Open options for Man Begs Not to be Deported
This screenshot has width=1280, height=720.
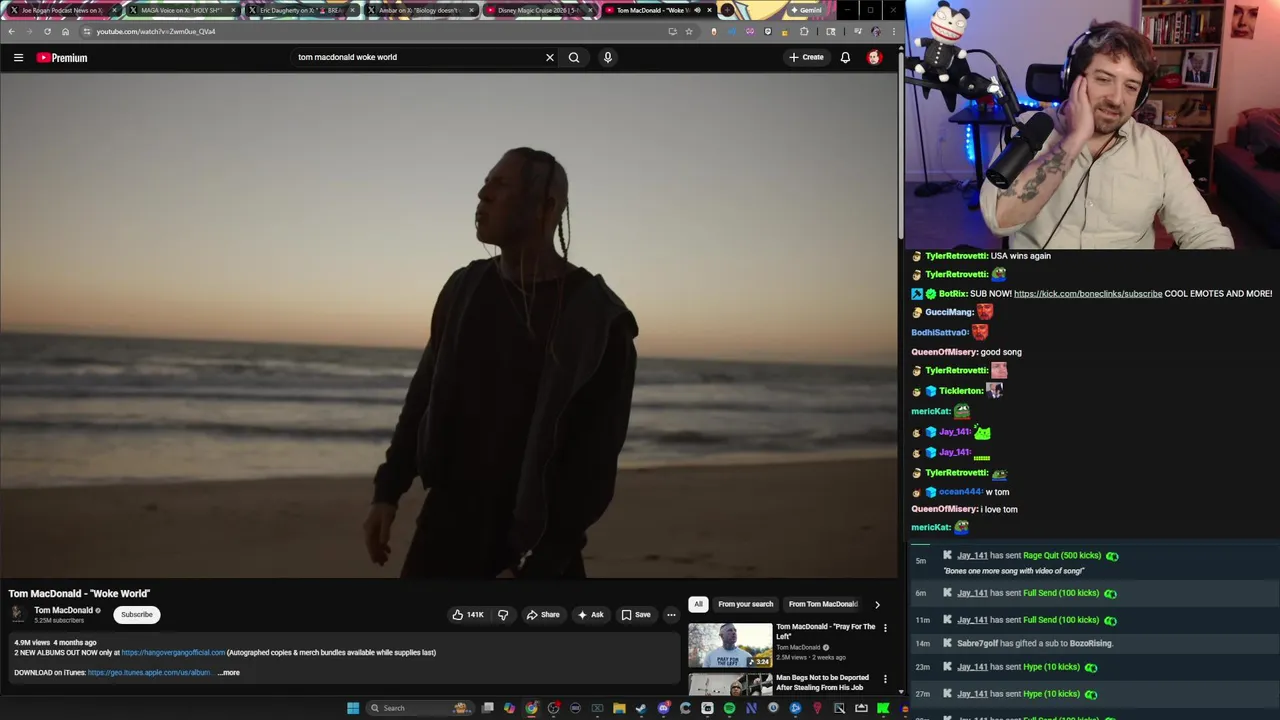(885, 679)
